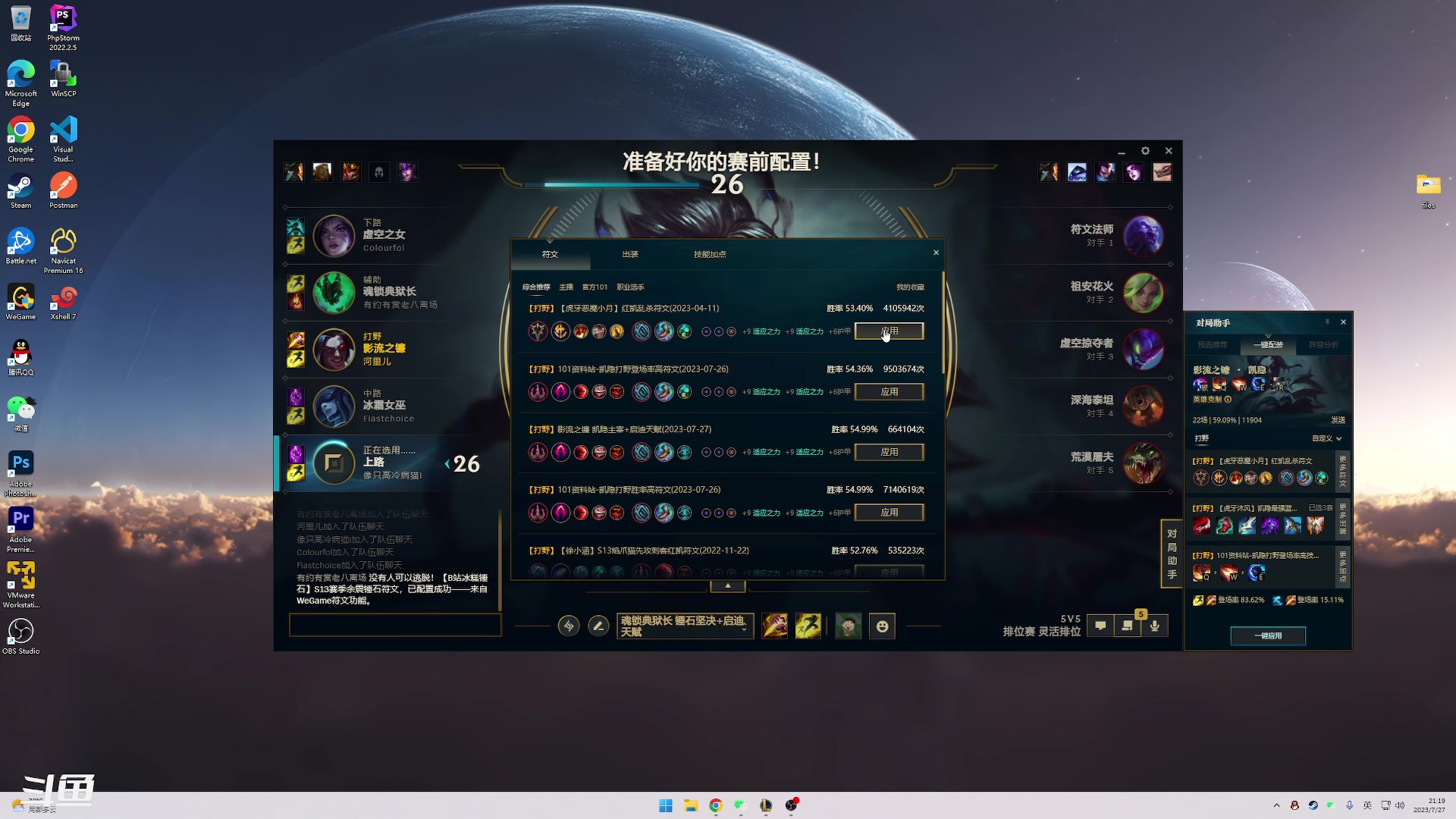Select the Smite summoner spell slot
Viewport: 1456px width, 819px height.
(774, 626)
